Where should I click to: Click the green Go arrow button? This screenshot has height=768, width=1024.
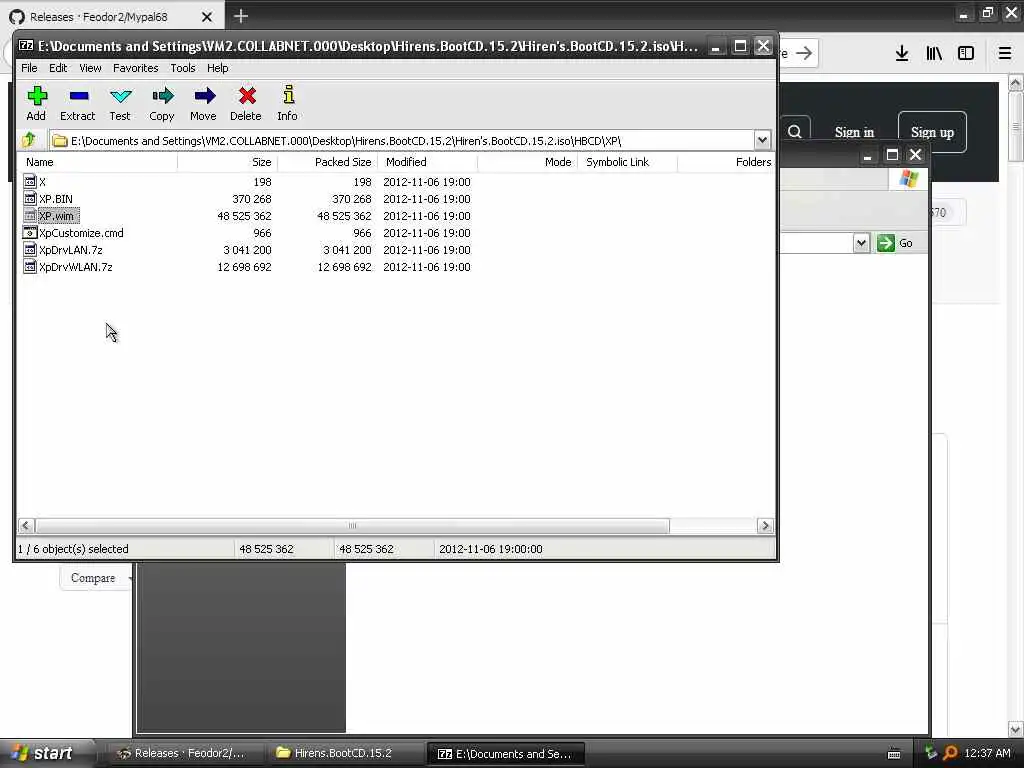click(x=886, y=243)
